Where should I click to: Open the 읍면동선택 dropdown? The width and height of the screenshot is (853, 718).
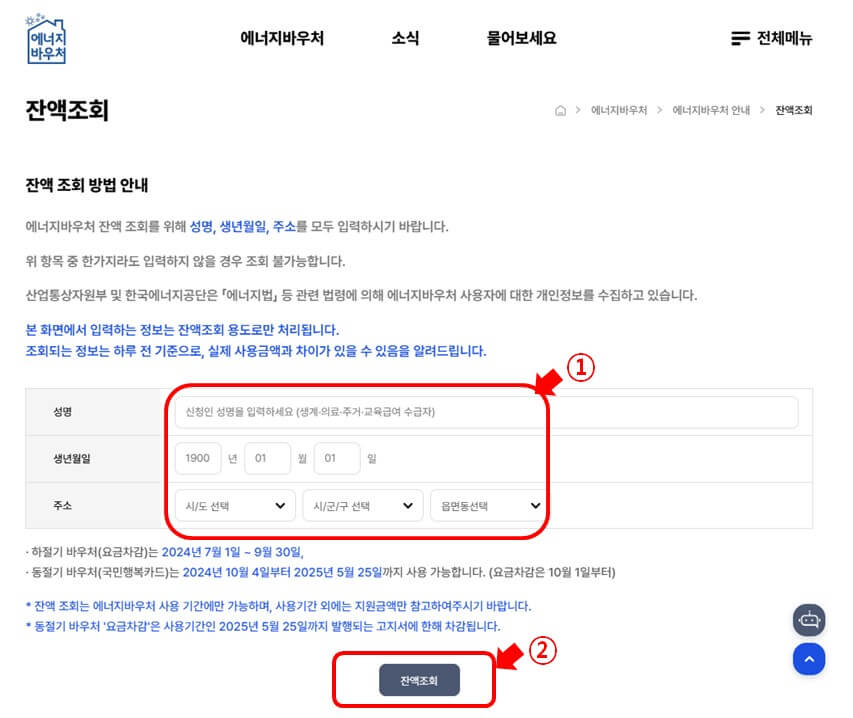487,506
